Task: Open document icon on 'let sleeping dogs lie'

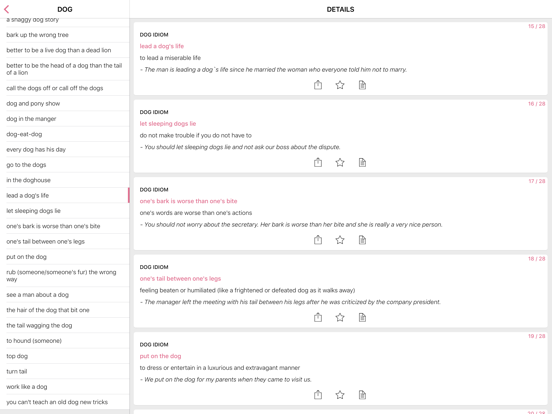Action: point(362,162)
